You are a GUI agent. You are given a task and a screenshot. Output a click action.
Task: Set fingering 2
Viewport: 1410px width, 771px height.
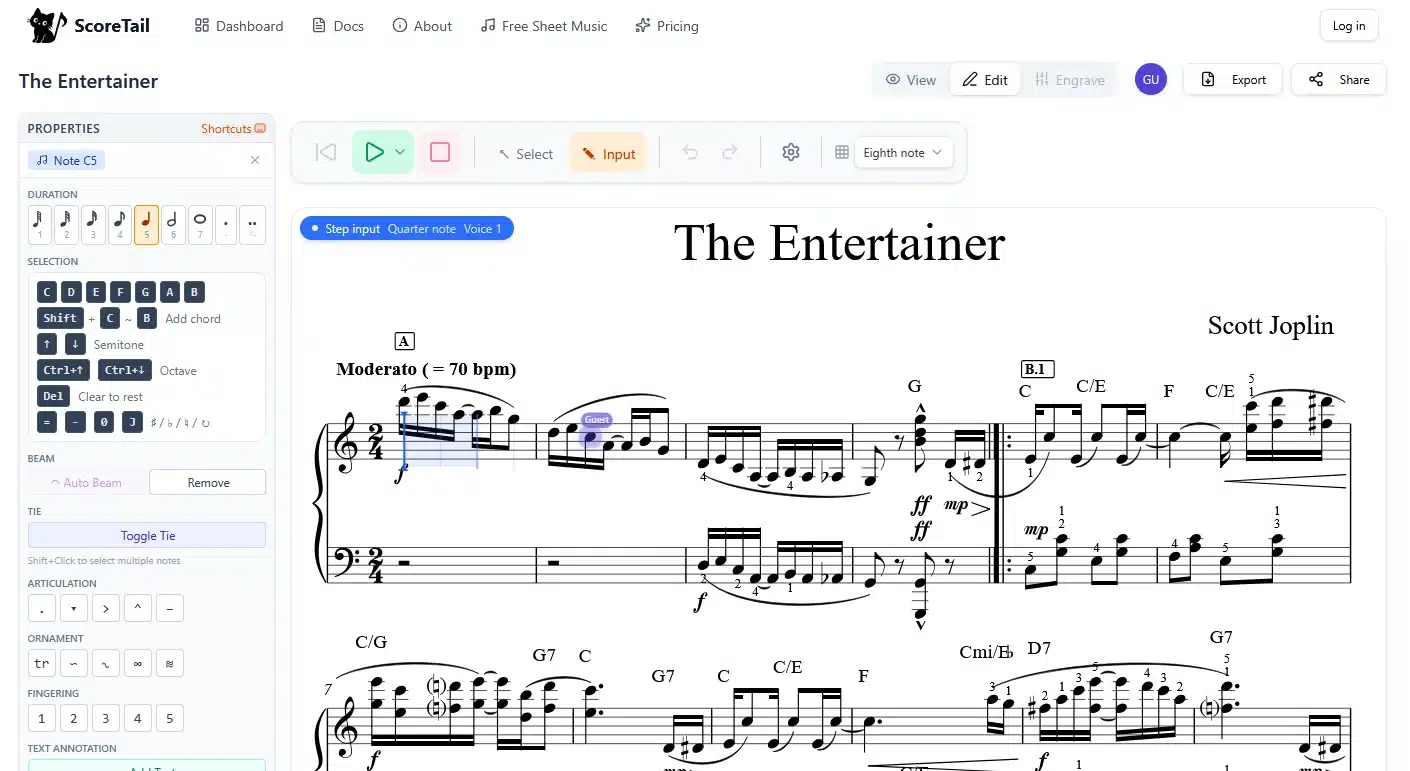point(73,718)
